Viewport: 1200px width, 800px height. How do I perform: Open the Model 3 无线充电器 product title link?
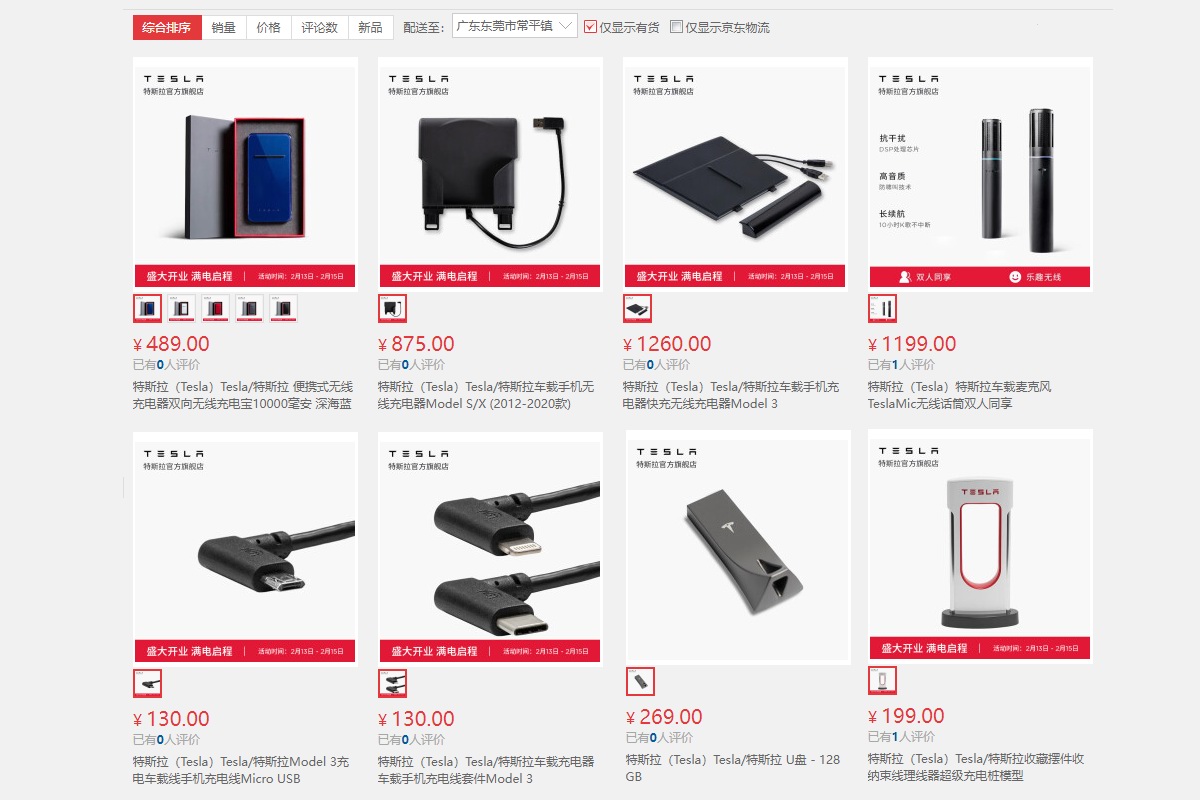coord(731,395)
